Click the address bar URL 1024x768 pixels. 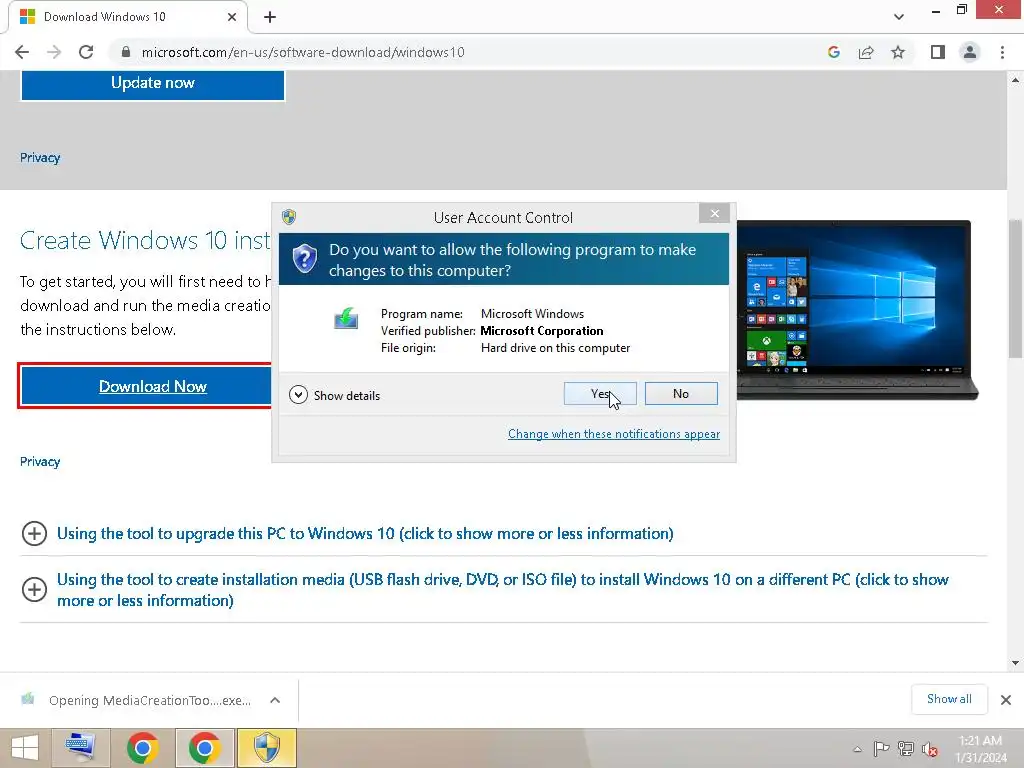point(303,52)
